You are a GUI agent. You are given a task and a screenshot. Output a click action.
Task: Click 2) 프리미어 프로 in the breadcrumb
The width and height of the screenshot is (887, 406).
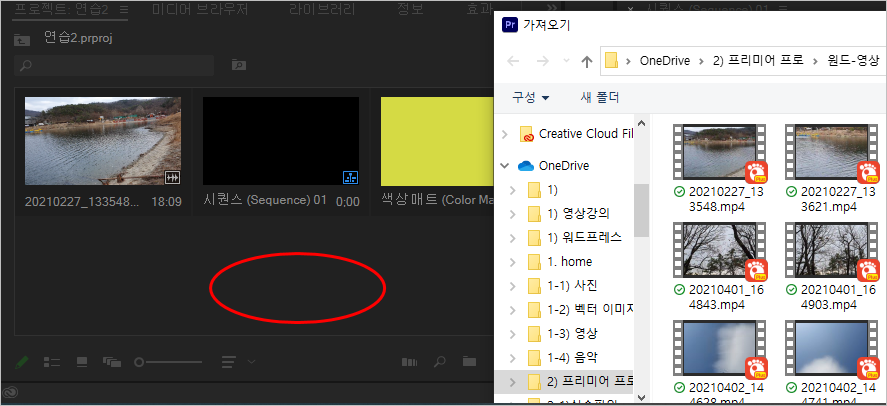(758, 61)
